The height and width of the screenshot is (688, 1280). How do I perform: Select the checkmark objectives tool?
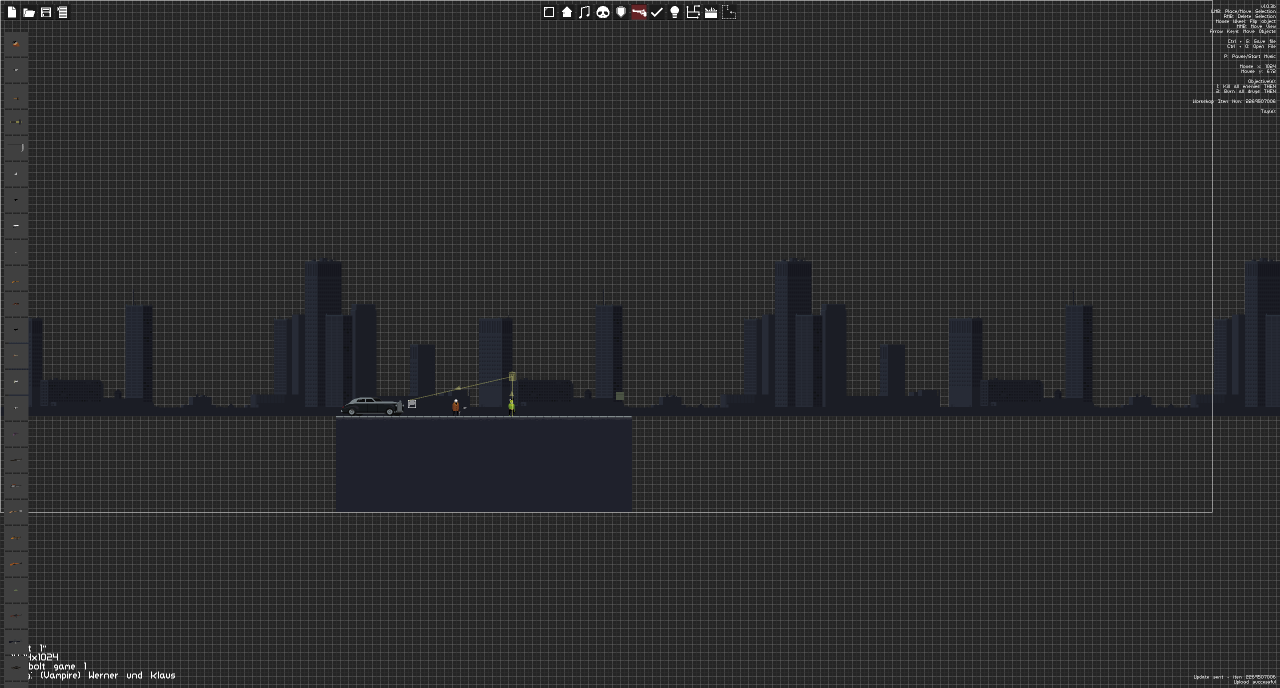[657, 12]
